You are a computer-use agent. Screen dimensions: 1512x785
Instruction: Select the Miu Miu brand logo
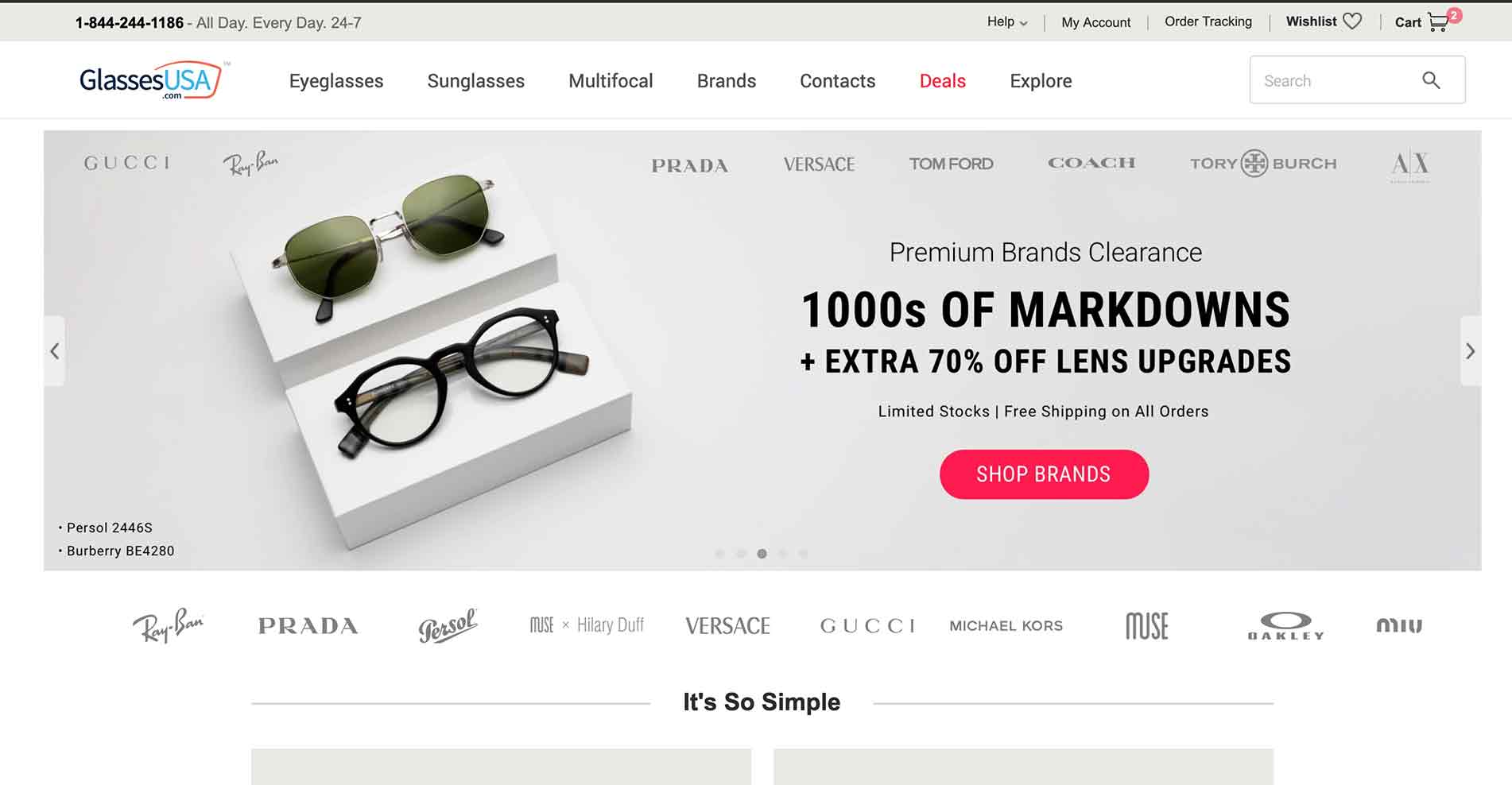coord(1399,625)
